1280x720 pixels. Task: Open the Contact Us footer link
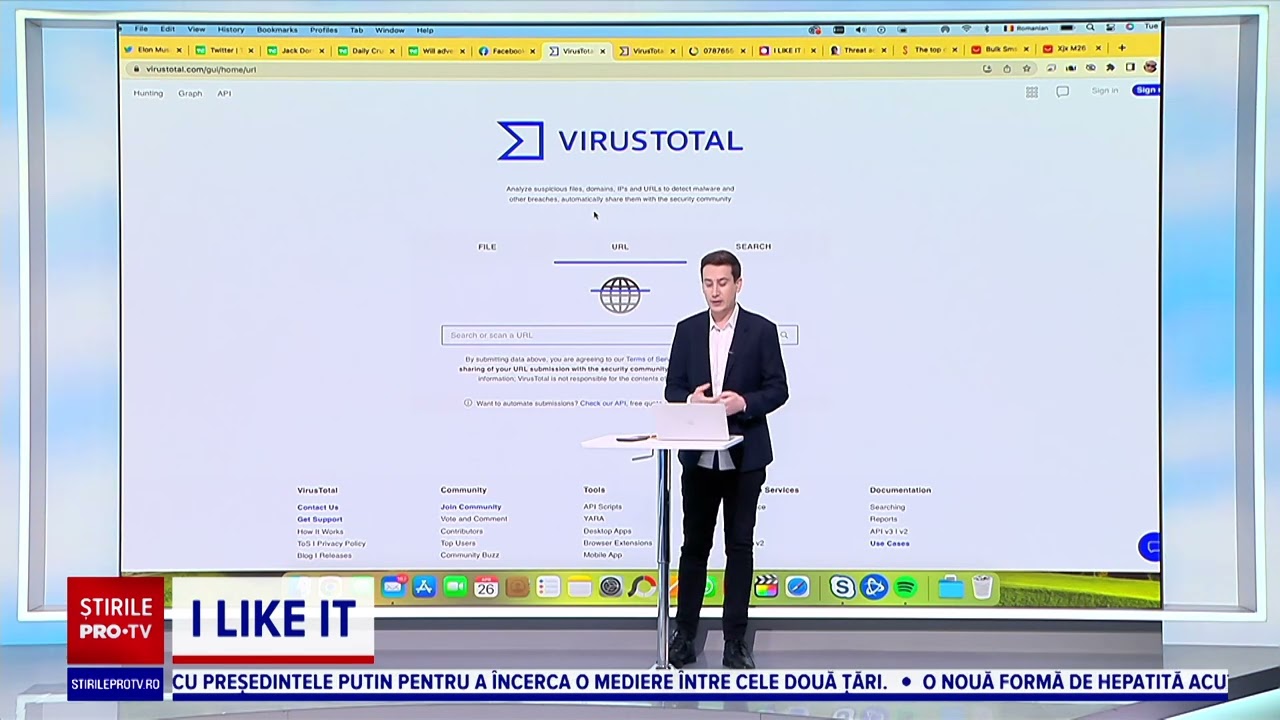tap(318, 507)
